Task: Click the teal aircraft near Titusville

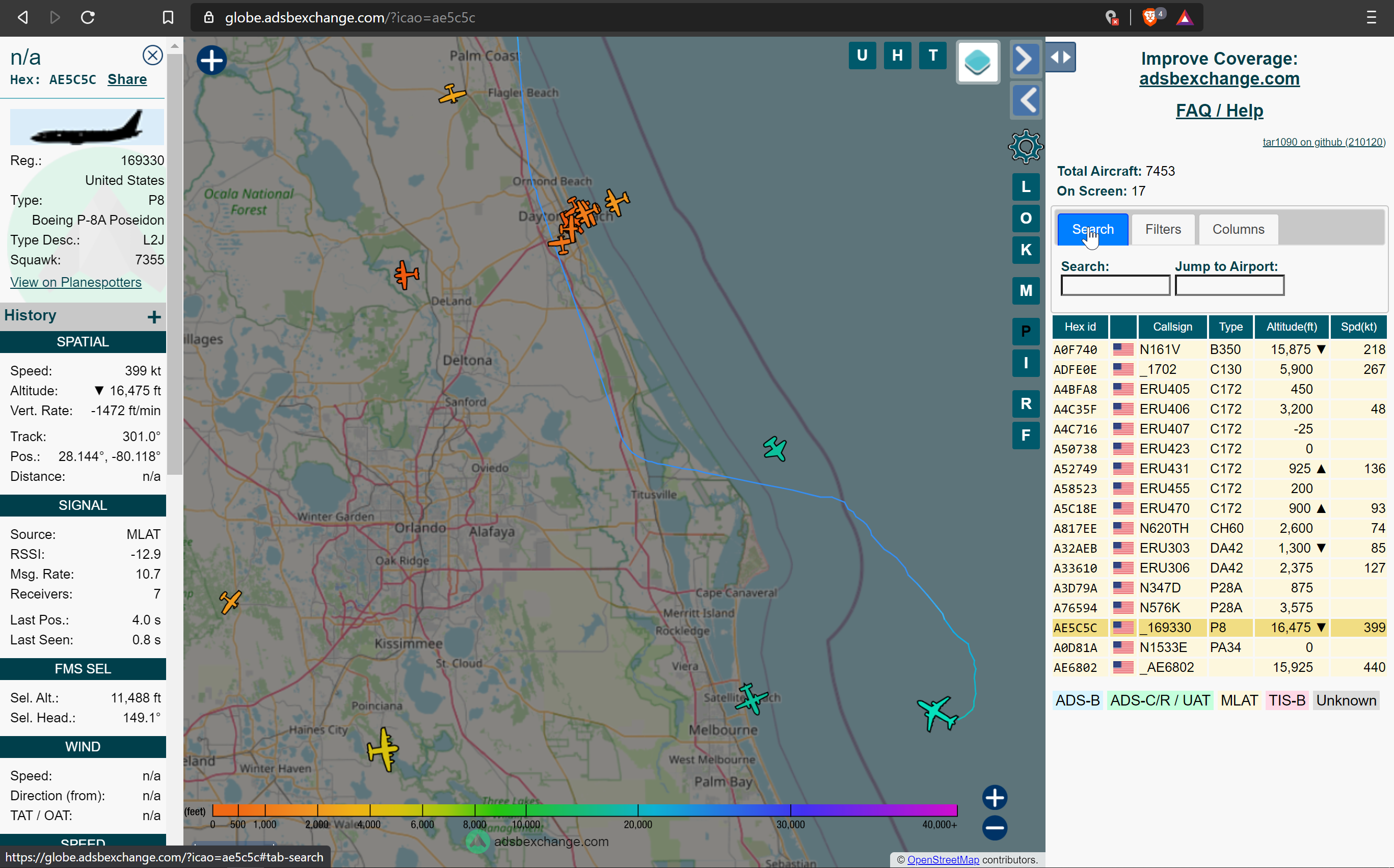Action: (x=775, y=448)
